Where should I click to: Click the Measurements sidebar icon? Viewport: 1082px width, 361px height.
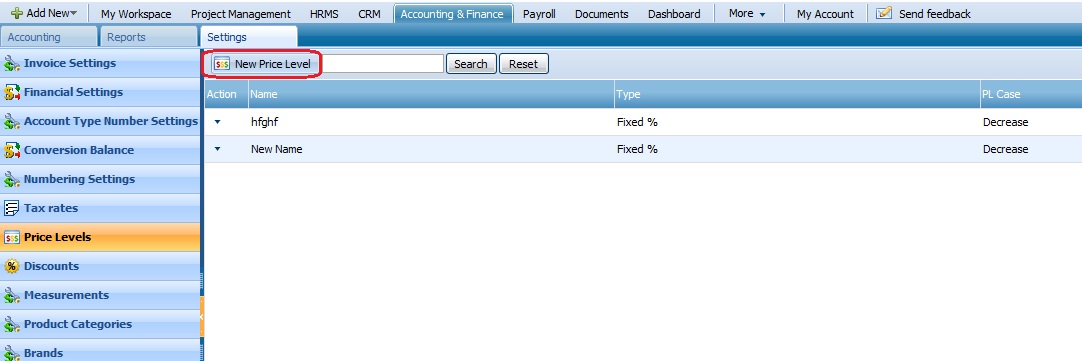point(12,295)
